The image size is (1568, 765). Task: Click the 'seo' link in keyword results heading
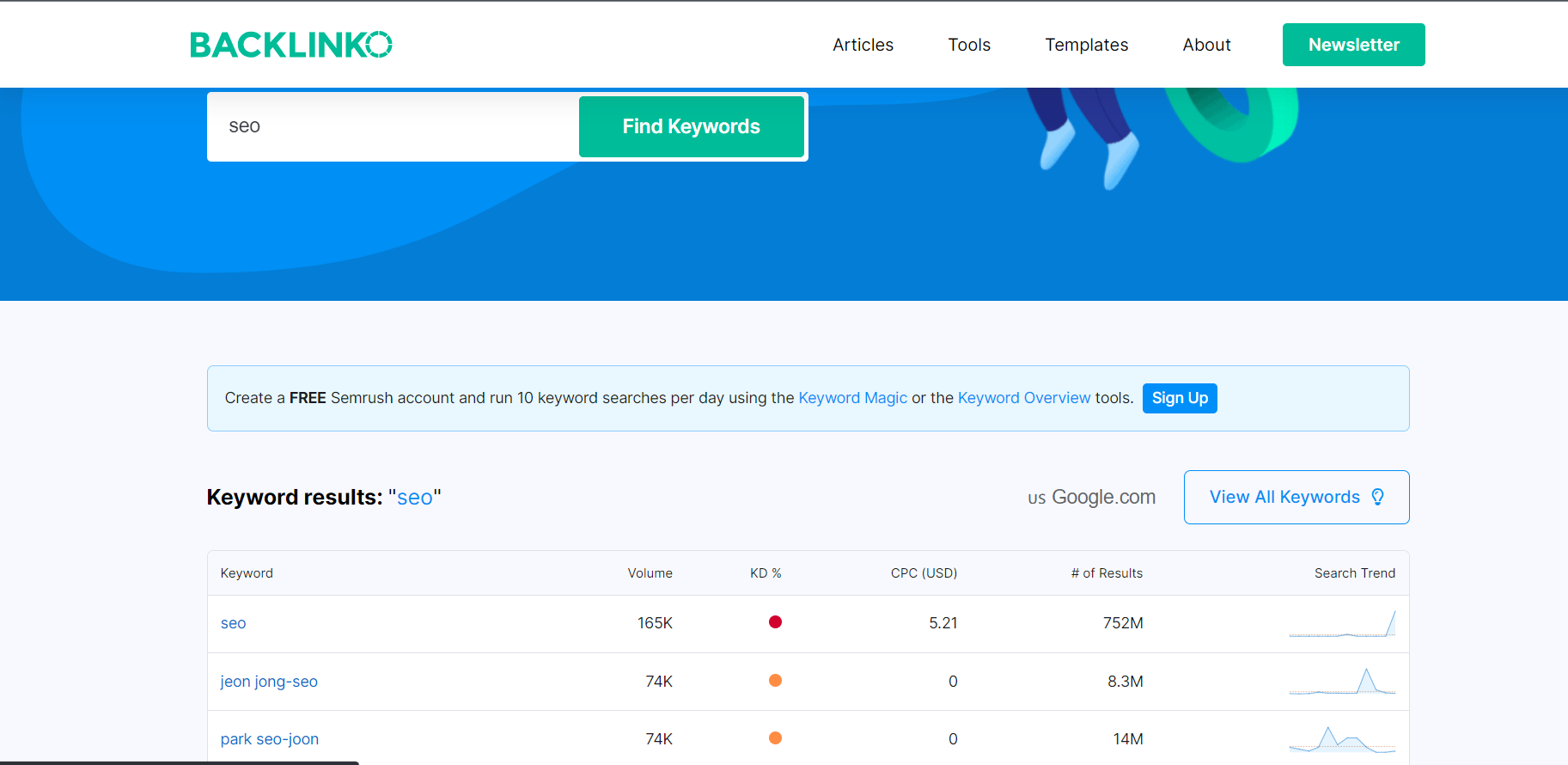coord(414,498)
